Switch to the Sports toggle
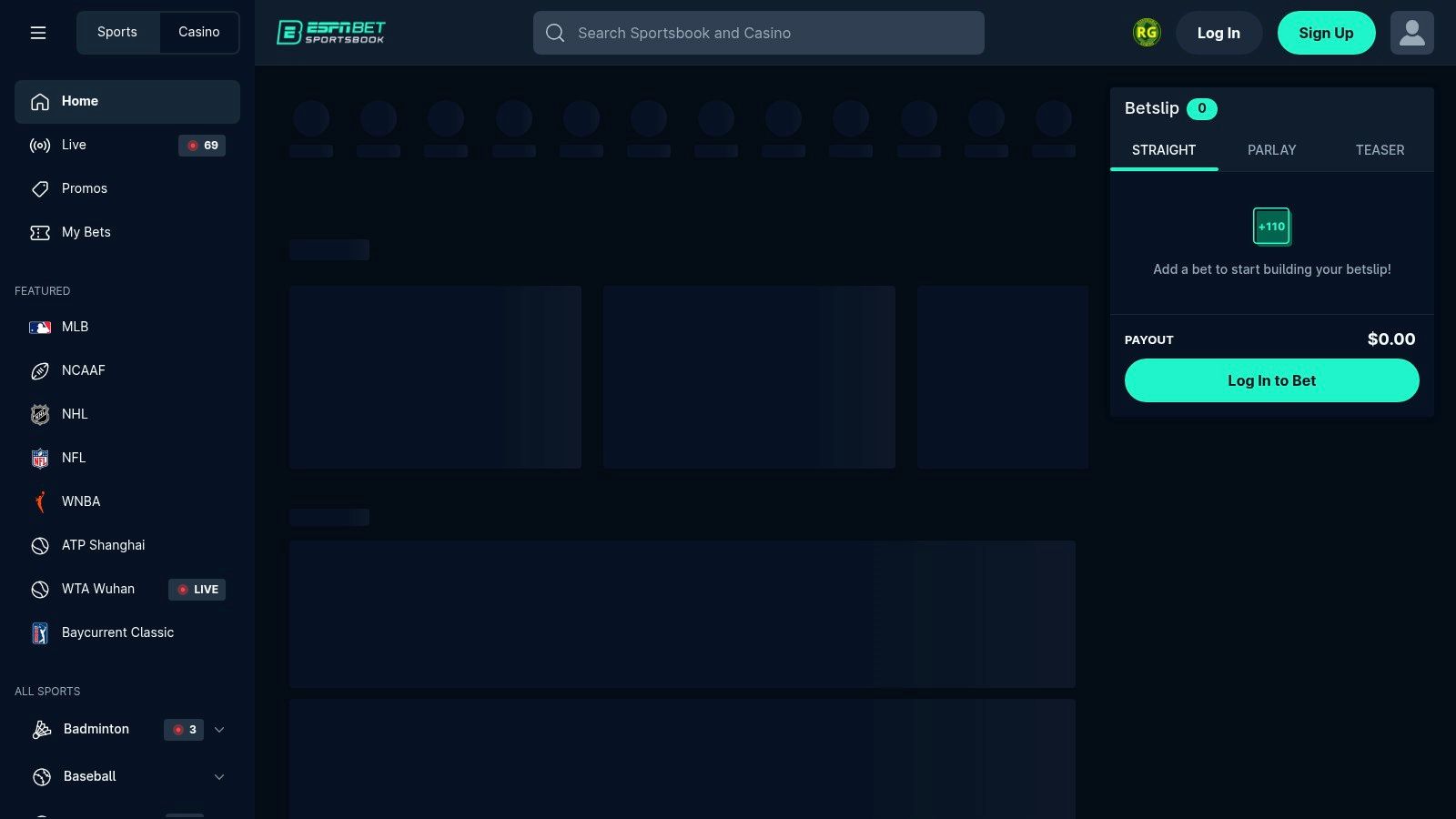1456x819 pixels. click(x=117, y=32)
